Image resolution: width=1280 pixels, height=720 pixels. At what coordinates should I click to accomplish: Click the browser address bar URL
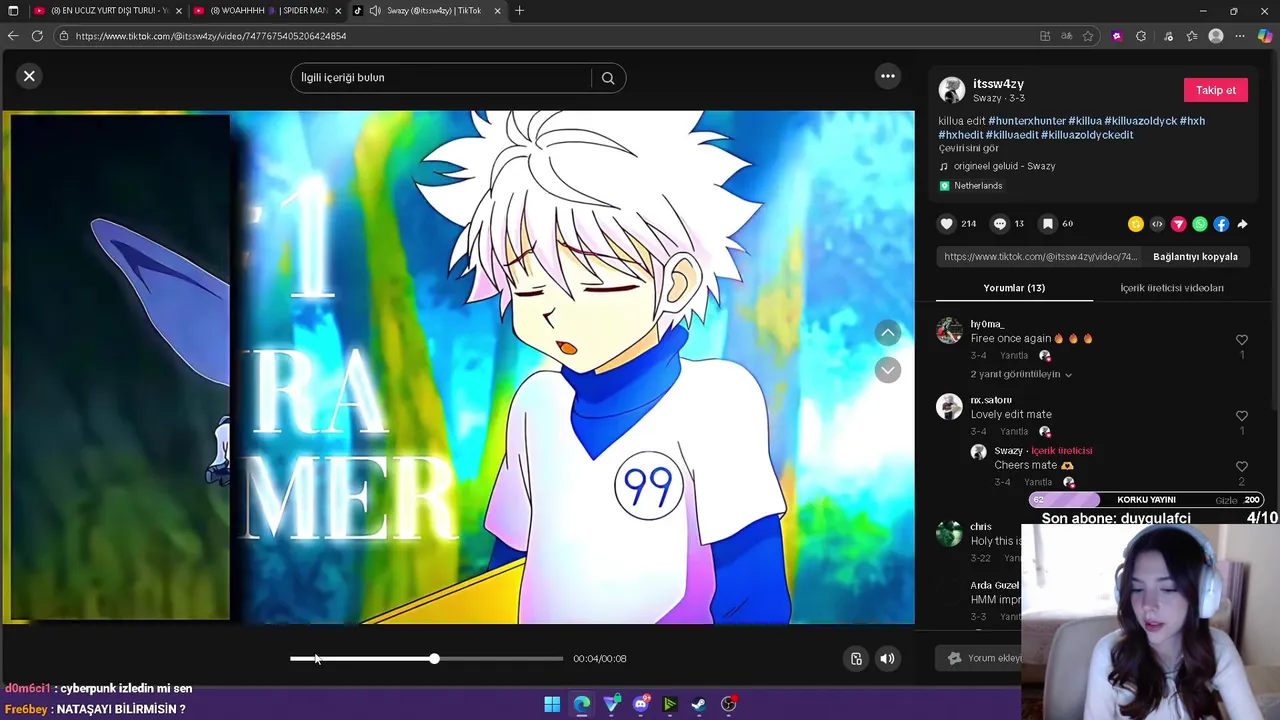point(211,36)
